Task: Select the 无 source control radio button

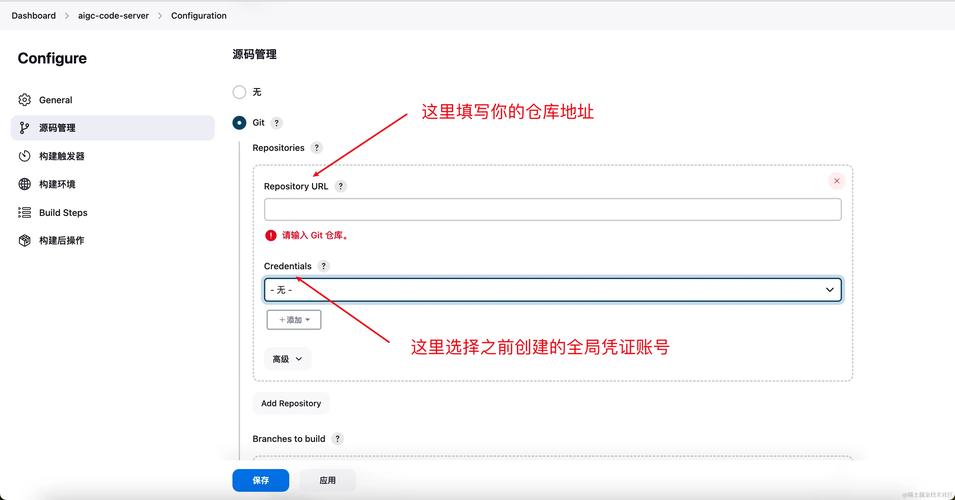Action: [239, 92]
